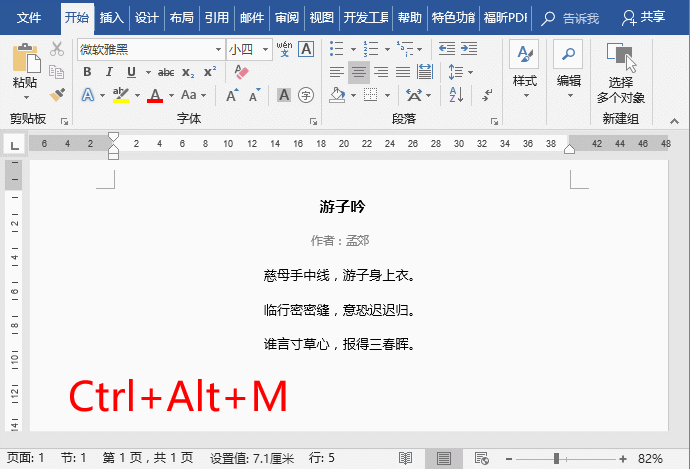The height and width of the screenshot is (469, 690).
Task: Click the Borders icon
Action: [371, 95]
